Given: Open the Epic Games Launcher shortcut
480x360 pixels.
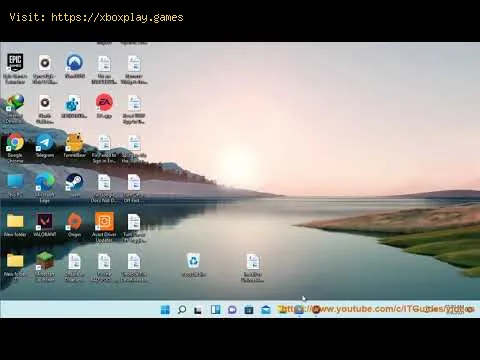Looking at the screenshot, I should pos(15,62).
